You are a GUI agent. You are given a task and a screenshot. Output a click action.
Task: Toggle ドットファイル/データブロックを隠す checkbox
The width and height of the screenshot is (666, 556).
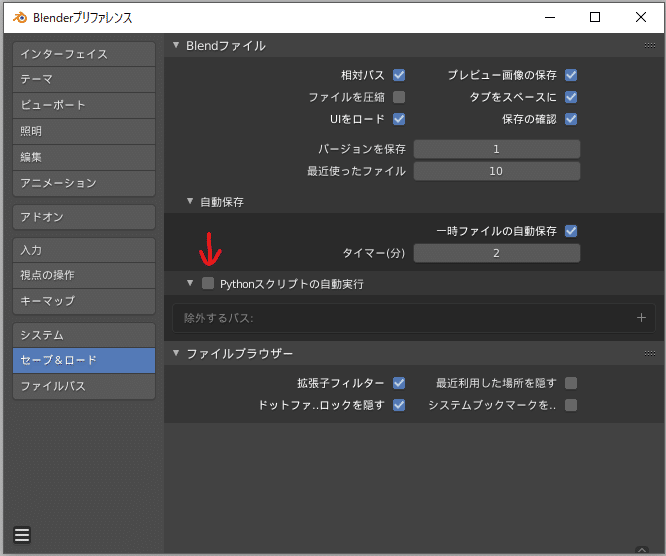(399, 405)
